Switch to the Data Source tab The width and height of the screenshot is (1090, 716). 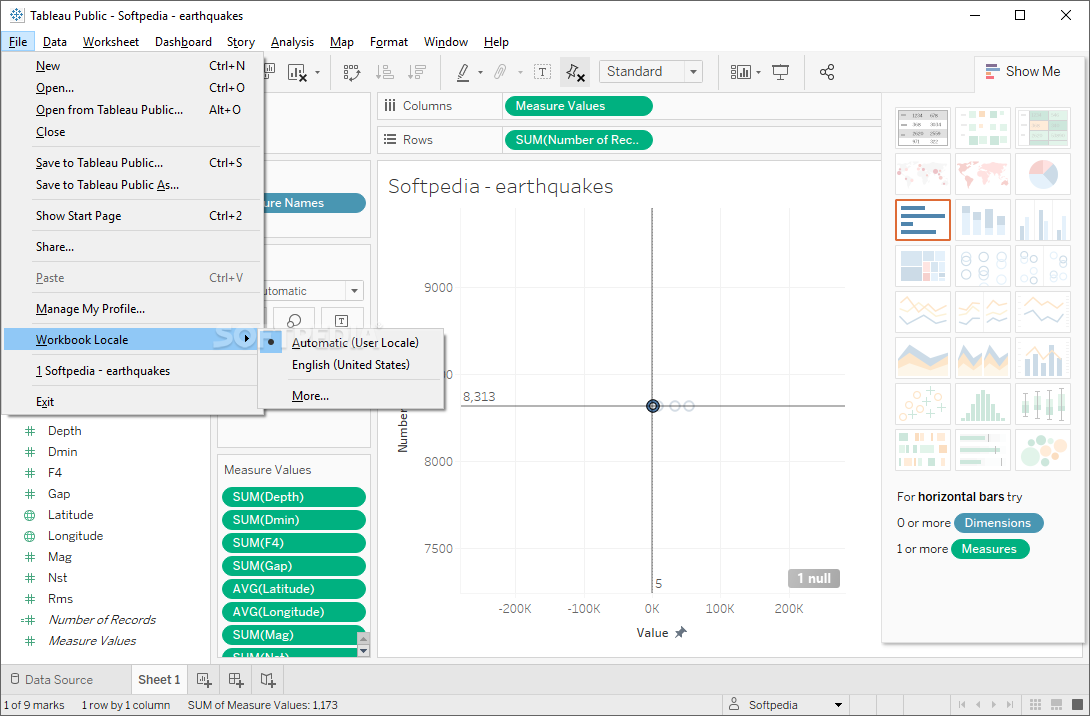pyautogui.click(x=51, y=680)
